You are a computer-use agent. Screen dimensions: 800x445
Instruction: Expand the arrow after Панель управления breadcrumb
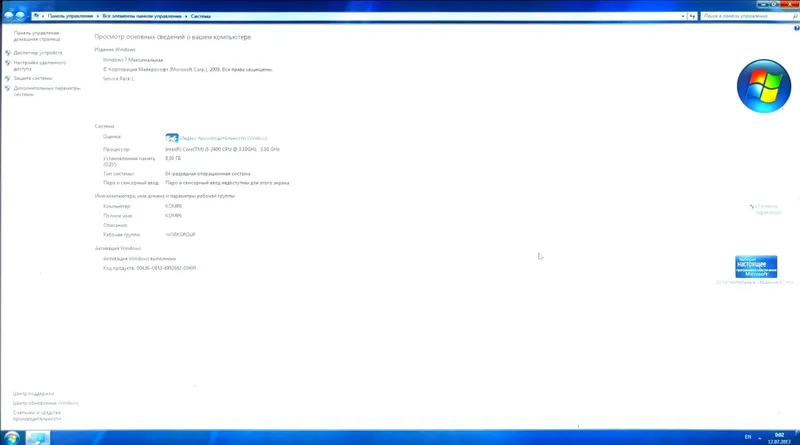(x=97, y=16)
